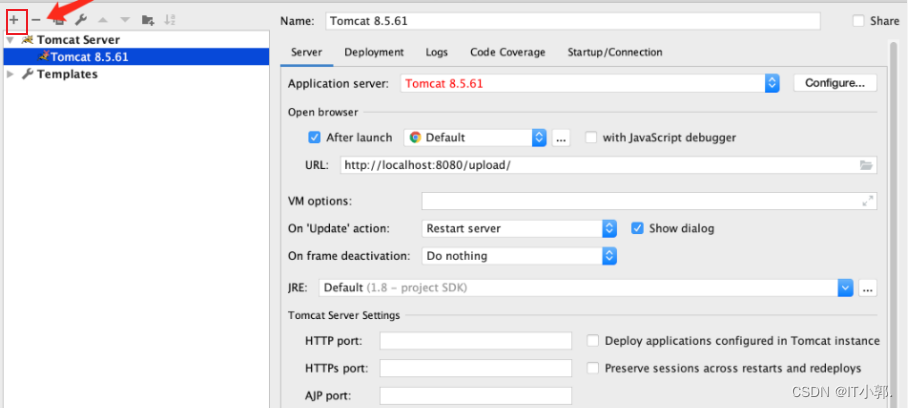The width and height of the screenshot is (908, 408).
Task: Switch to the Logs tab
Action: click(x=437, y=52)
